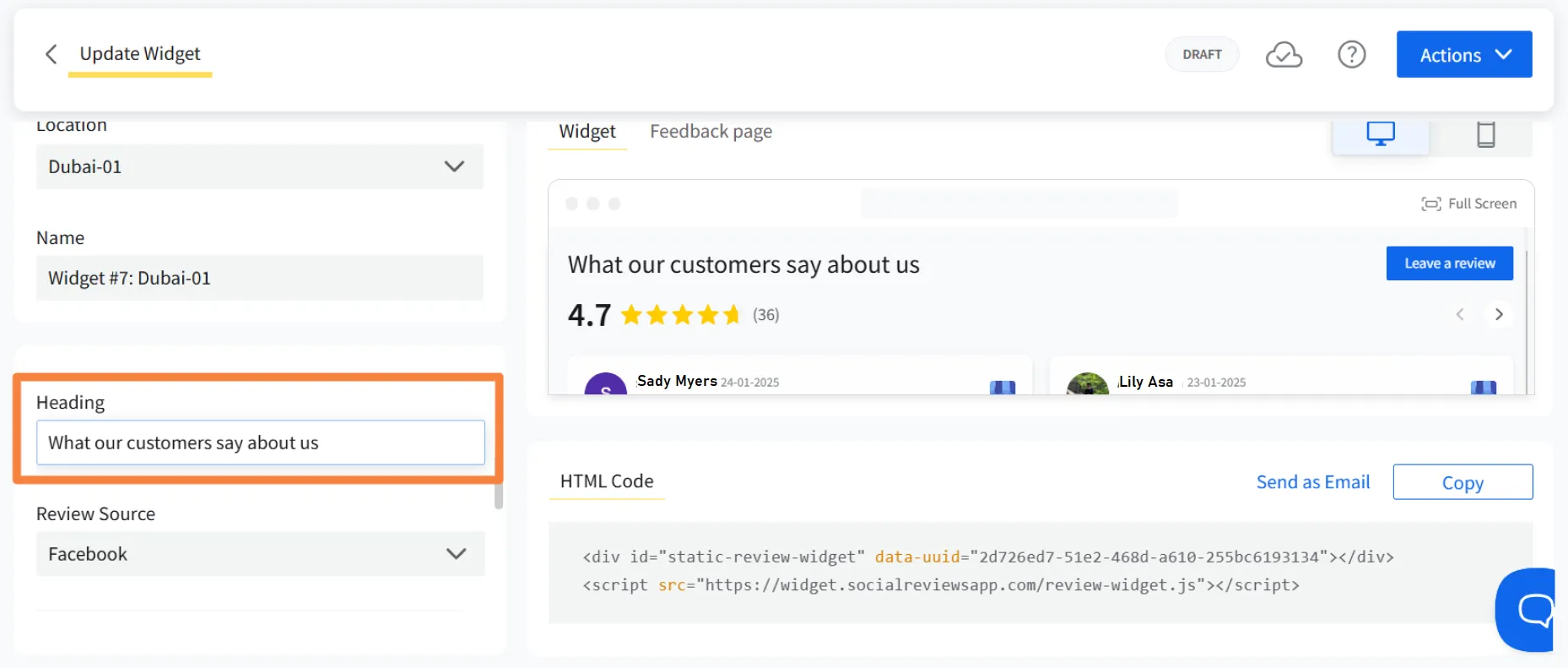Click the Full Screen preview option

click(1469, 204)
